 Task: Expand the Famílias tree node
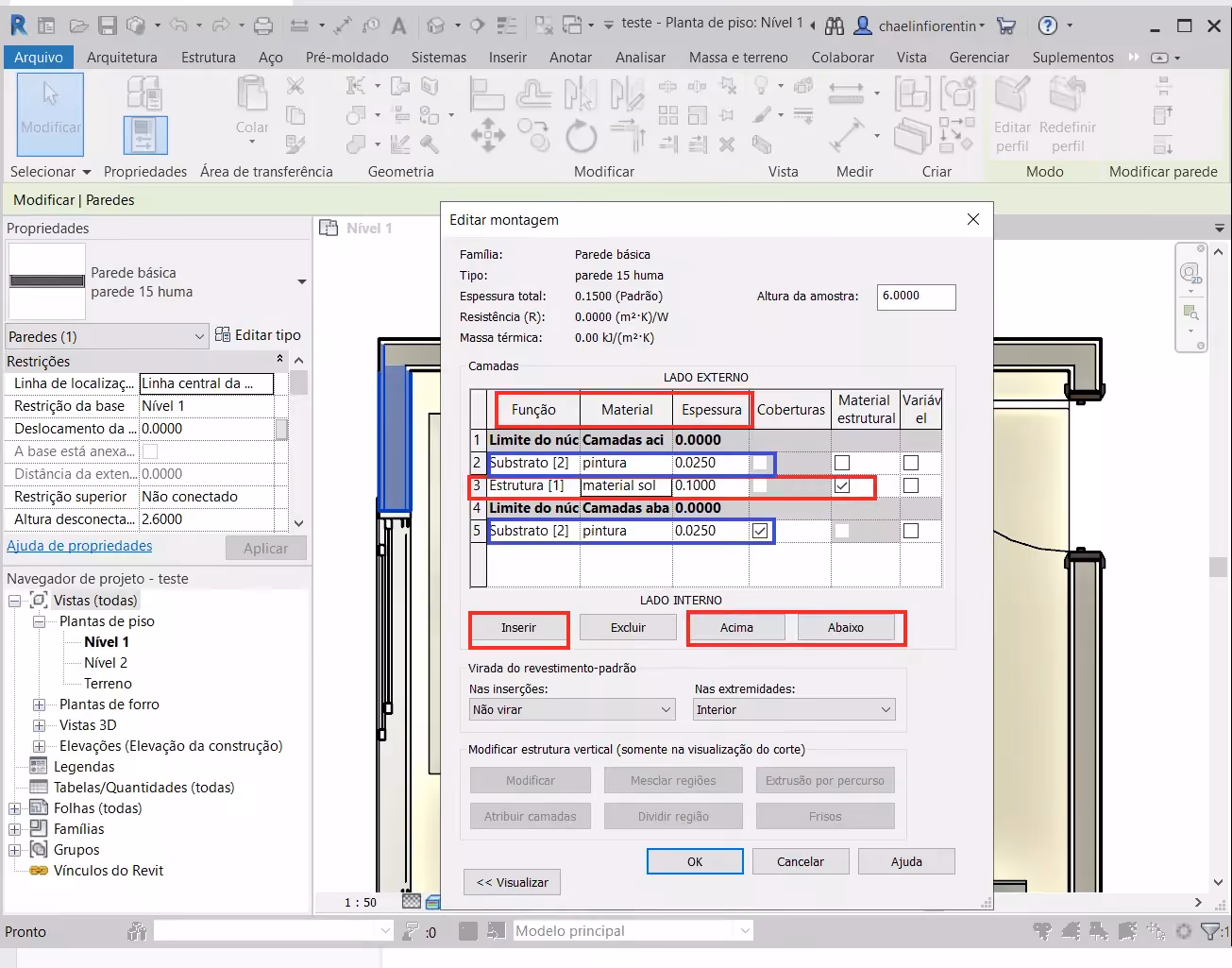(x=14, y=829)
